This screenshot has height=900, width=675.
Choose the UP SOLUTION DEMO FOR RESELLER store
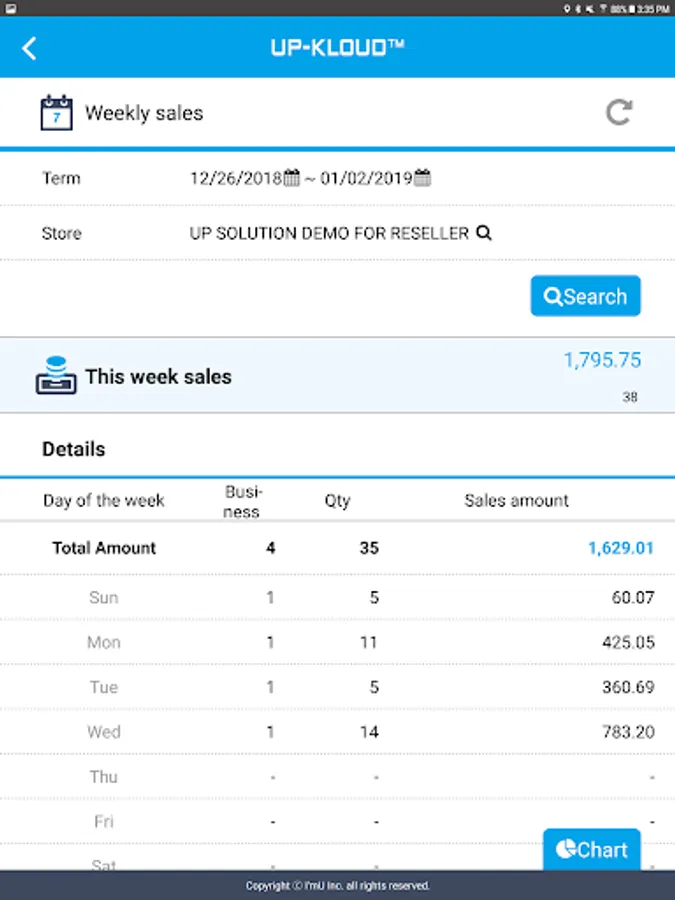pos(329,233)
